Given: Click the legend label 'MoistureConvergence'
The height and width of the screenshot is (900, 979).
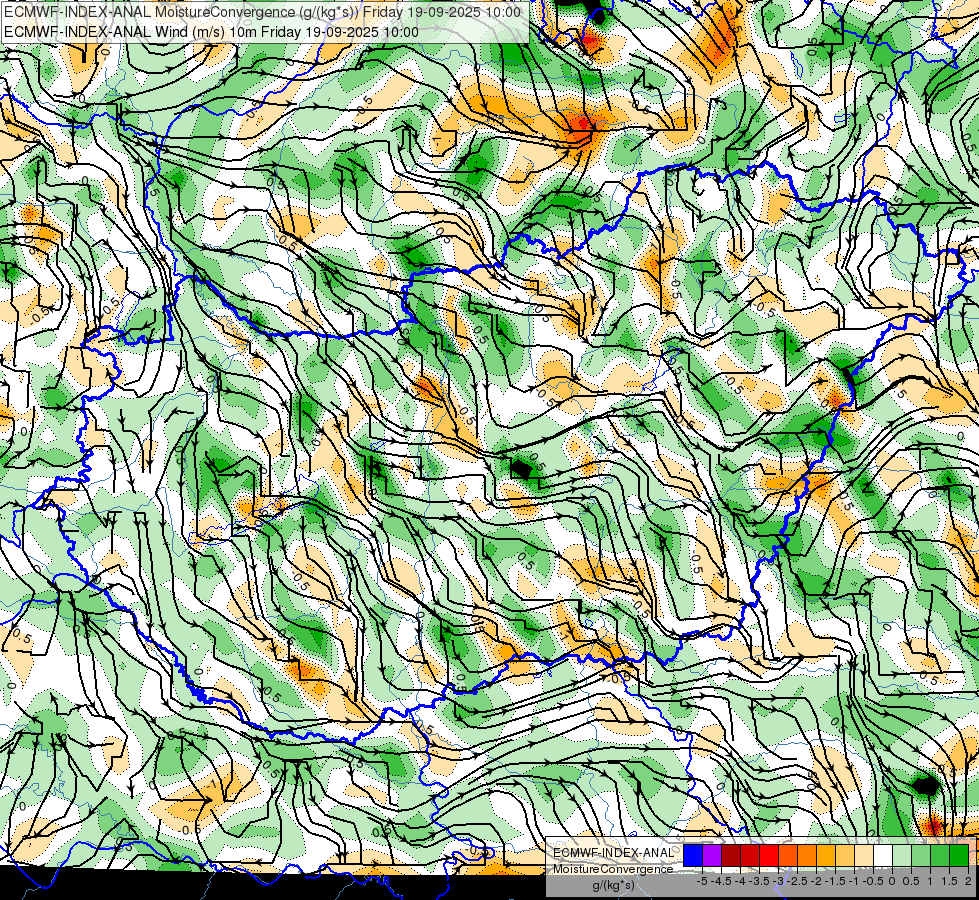Looking at the screenshot, I should [x=613, y=869].
